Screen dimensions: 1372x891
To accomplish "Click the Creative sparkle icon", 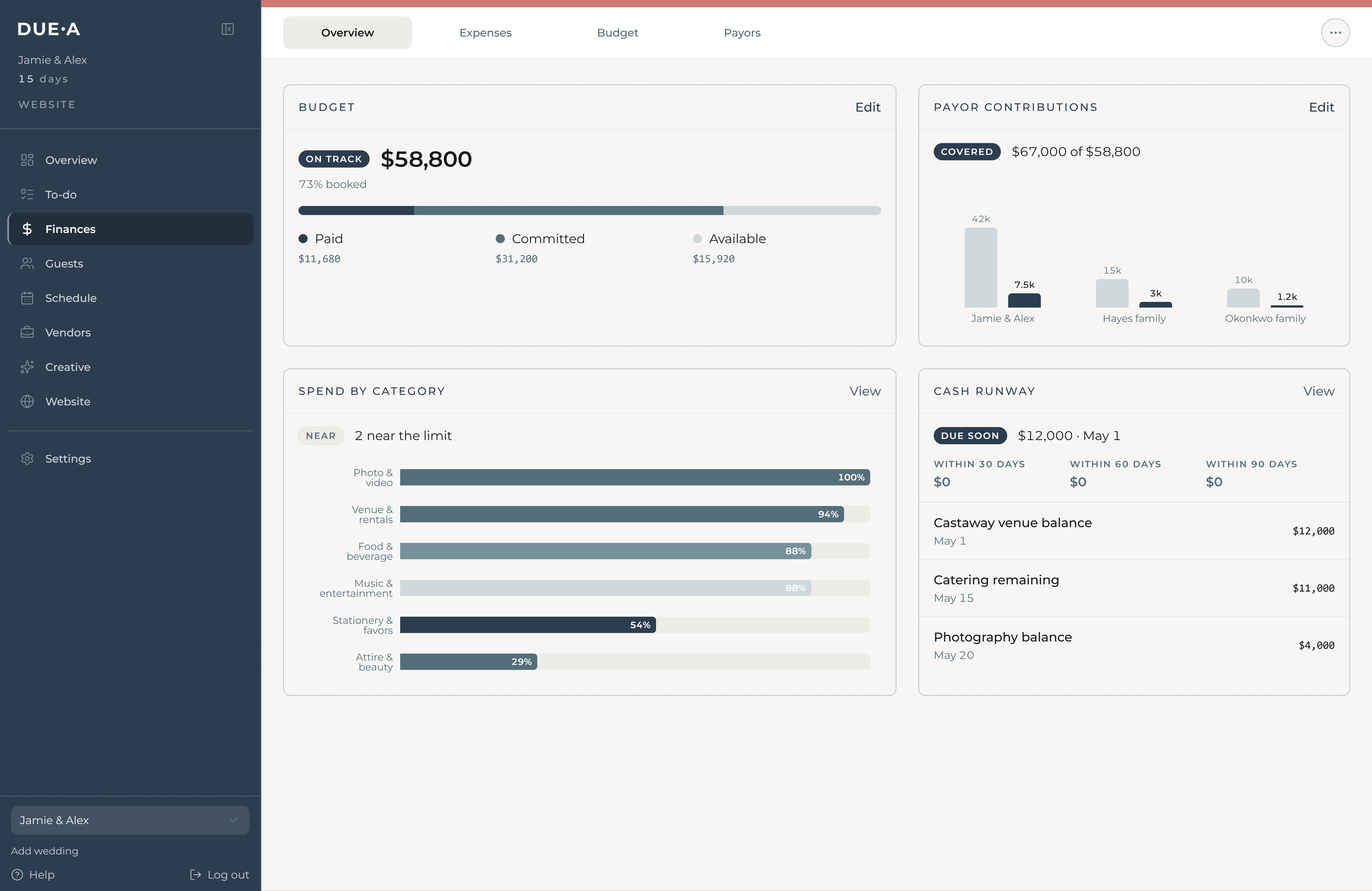I will click(x=27, y=367).
